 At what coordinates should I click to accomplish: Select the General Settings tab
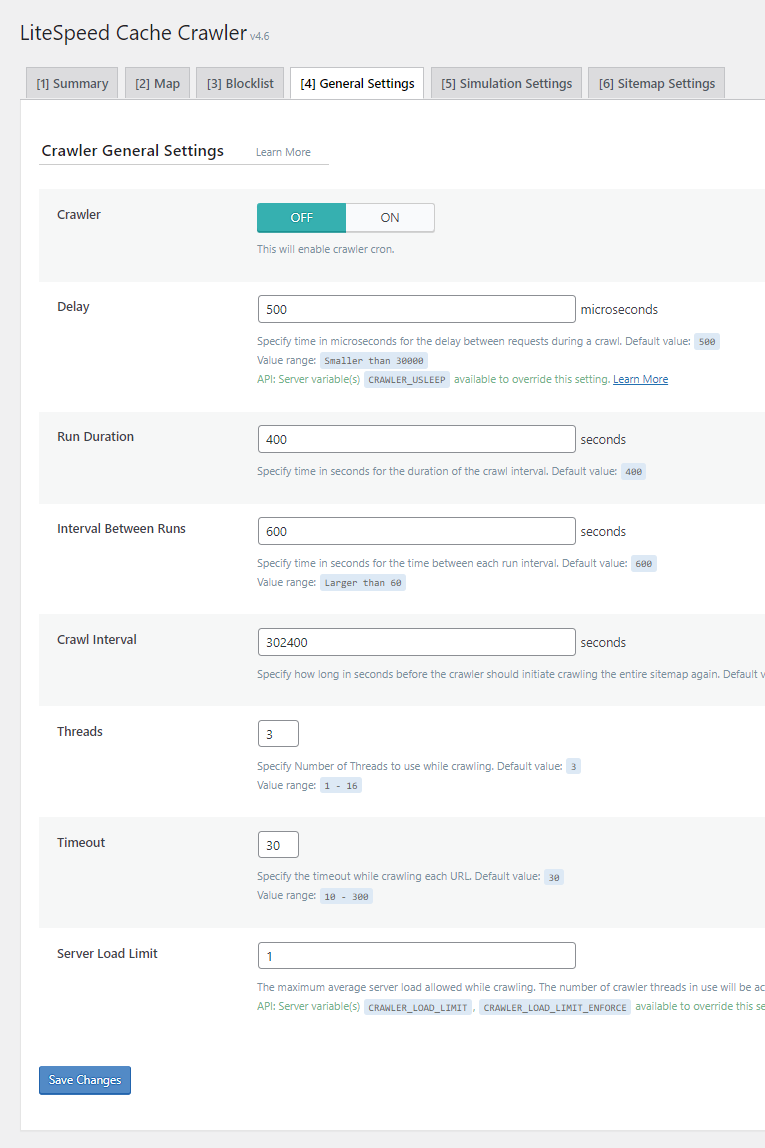pos(357,83)
